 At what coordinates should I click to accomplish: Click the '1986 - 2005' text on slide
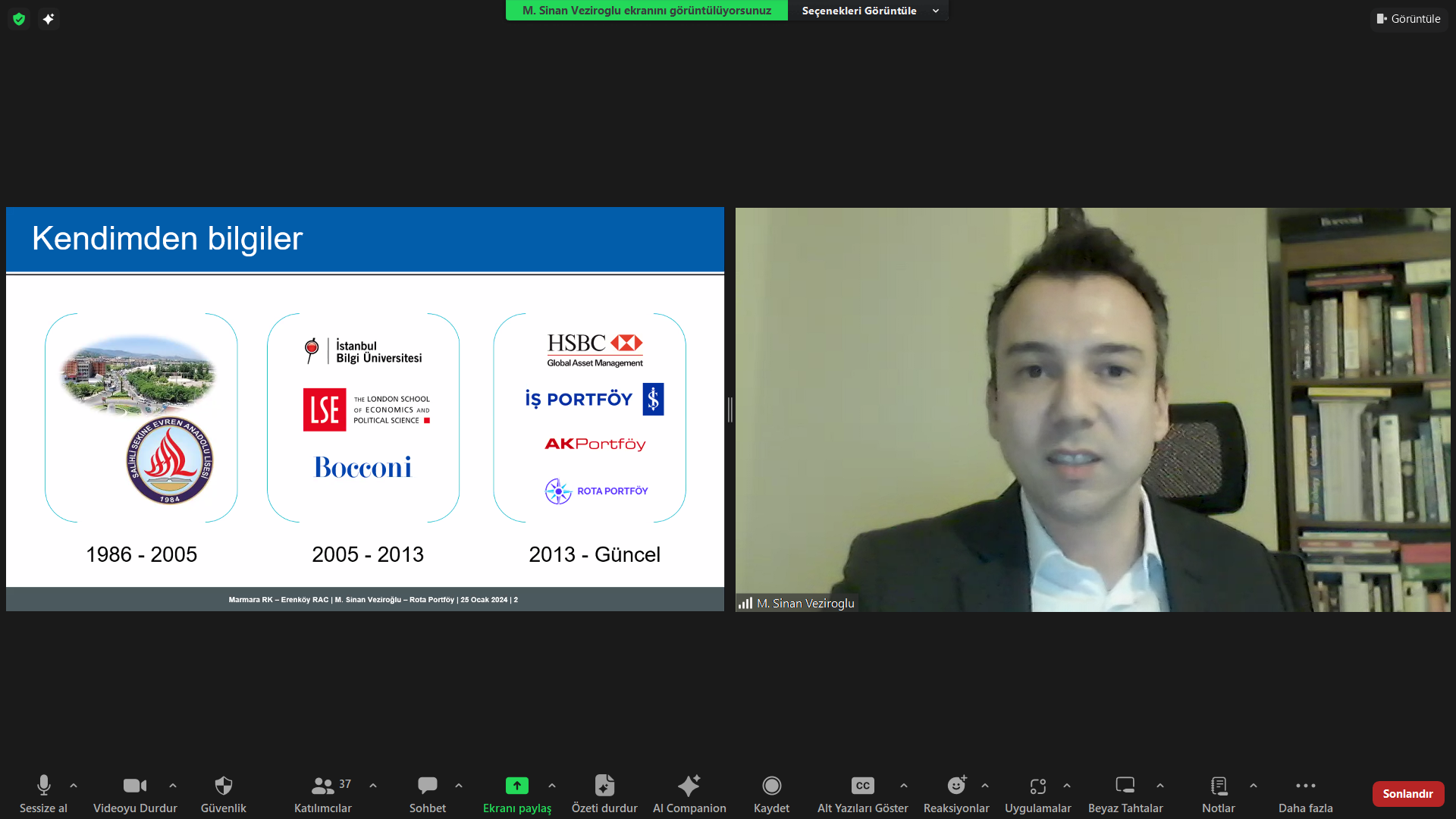[x=141, y=554]
